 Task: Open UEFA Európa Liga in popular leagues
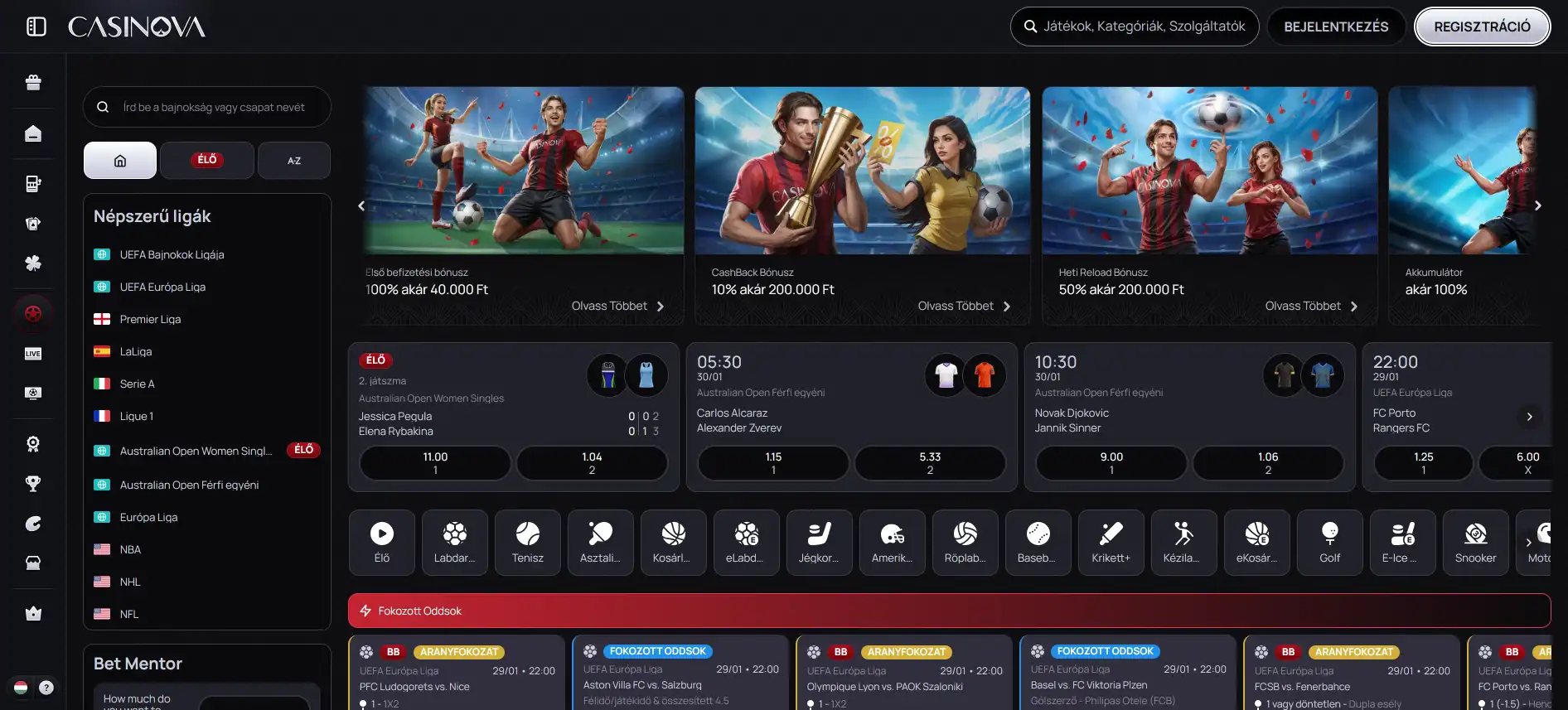207,287
